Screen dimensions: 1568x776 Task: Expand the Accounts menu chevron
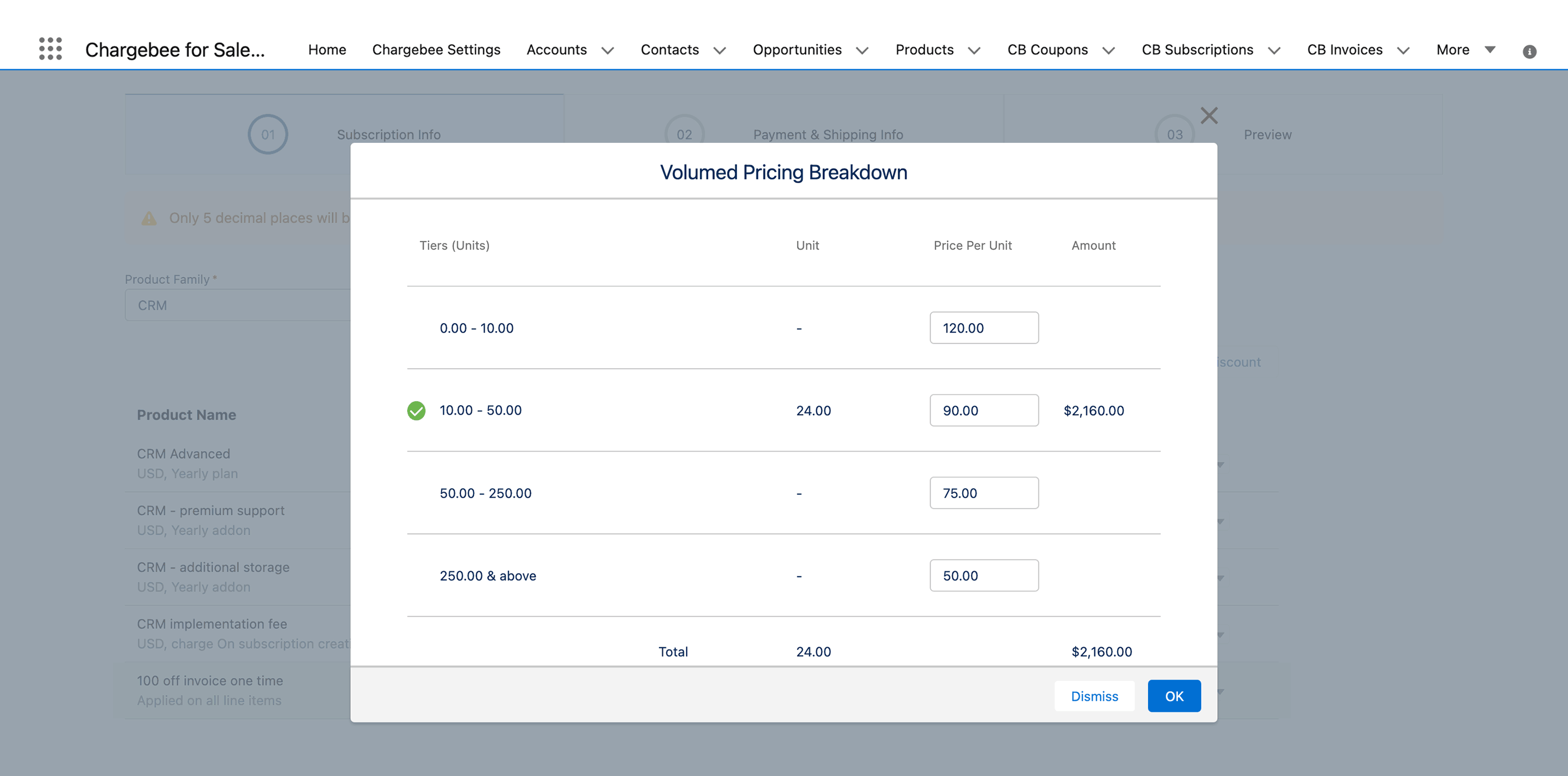point(607,50)
